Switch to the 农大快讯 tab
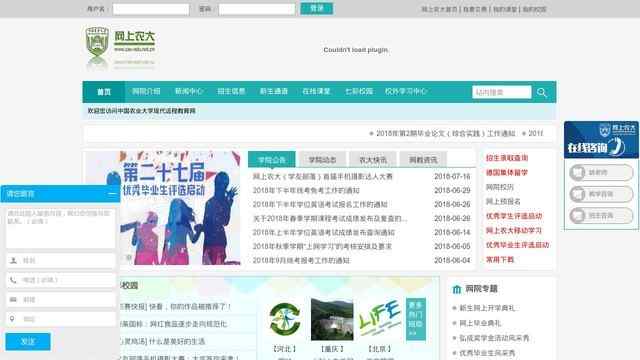The image size is (640, 360). [373, 160]
